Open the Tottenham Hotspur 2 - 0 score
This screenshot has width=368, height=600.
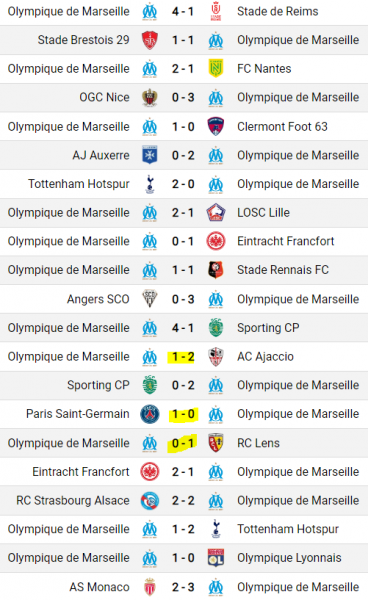coord(183,184)
